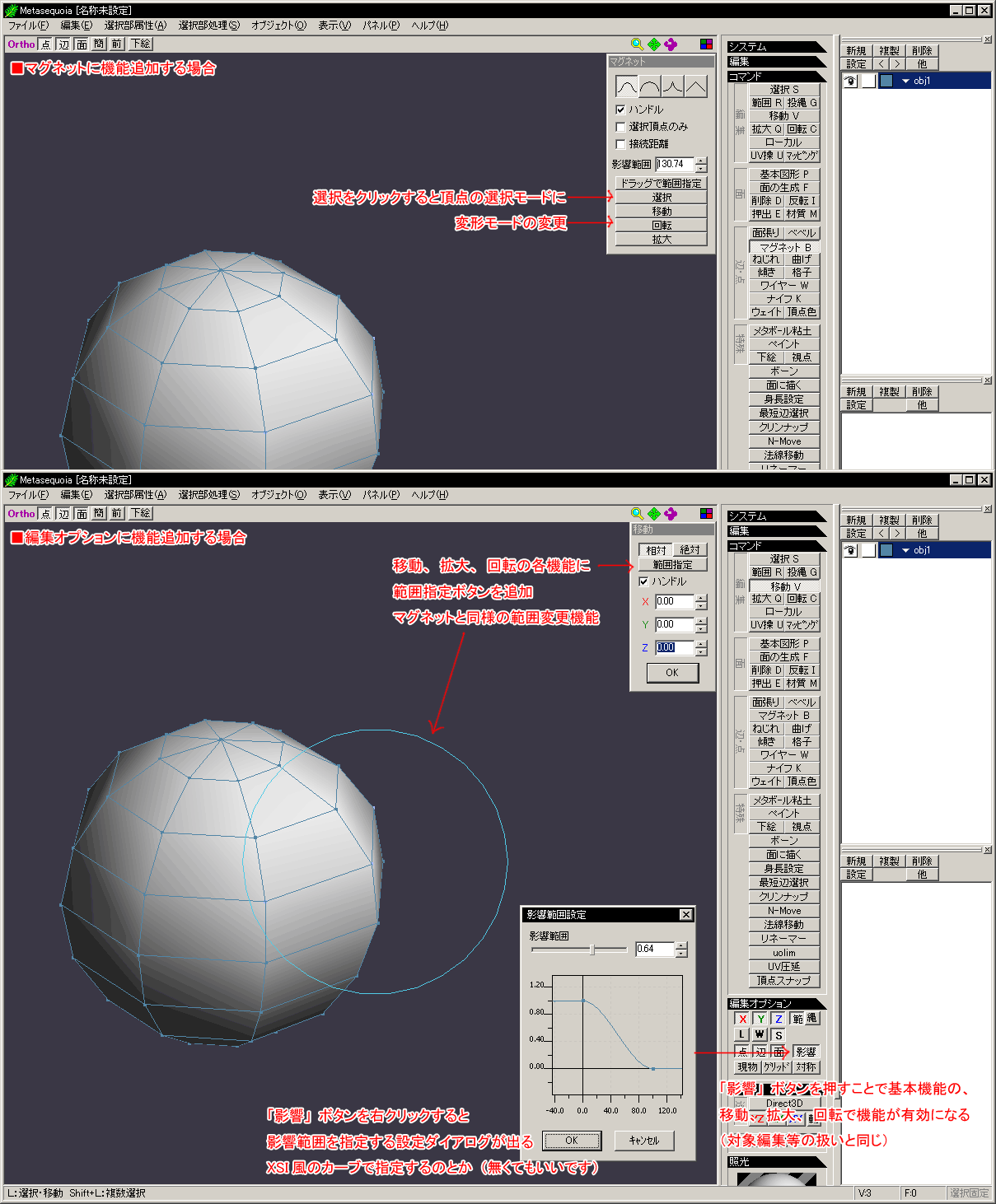The image size is (996, 1204).
Task: Select 相対 relative mode in 移動 panel
Action: 656,550
